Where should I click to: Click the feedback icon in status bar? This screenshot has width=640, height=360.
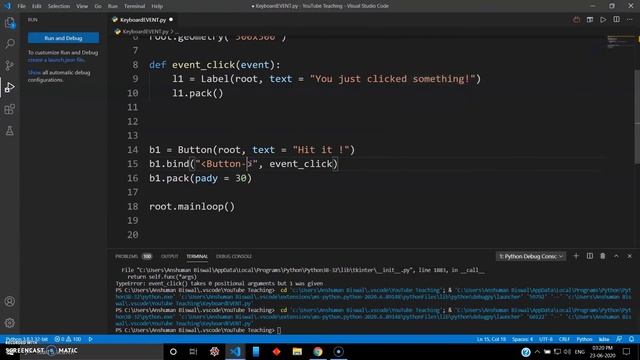pos(619,339)
